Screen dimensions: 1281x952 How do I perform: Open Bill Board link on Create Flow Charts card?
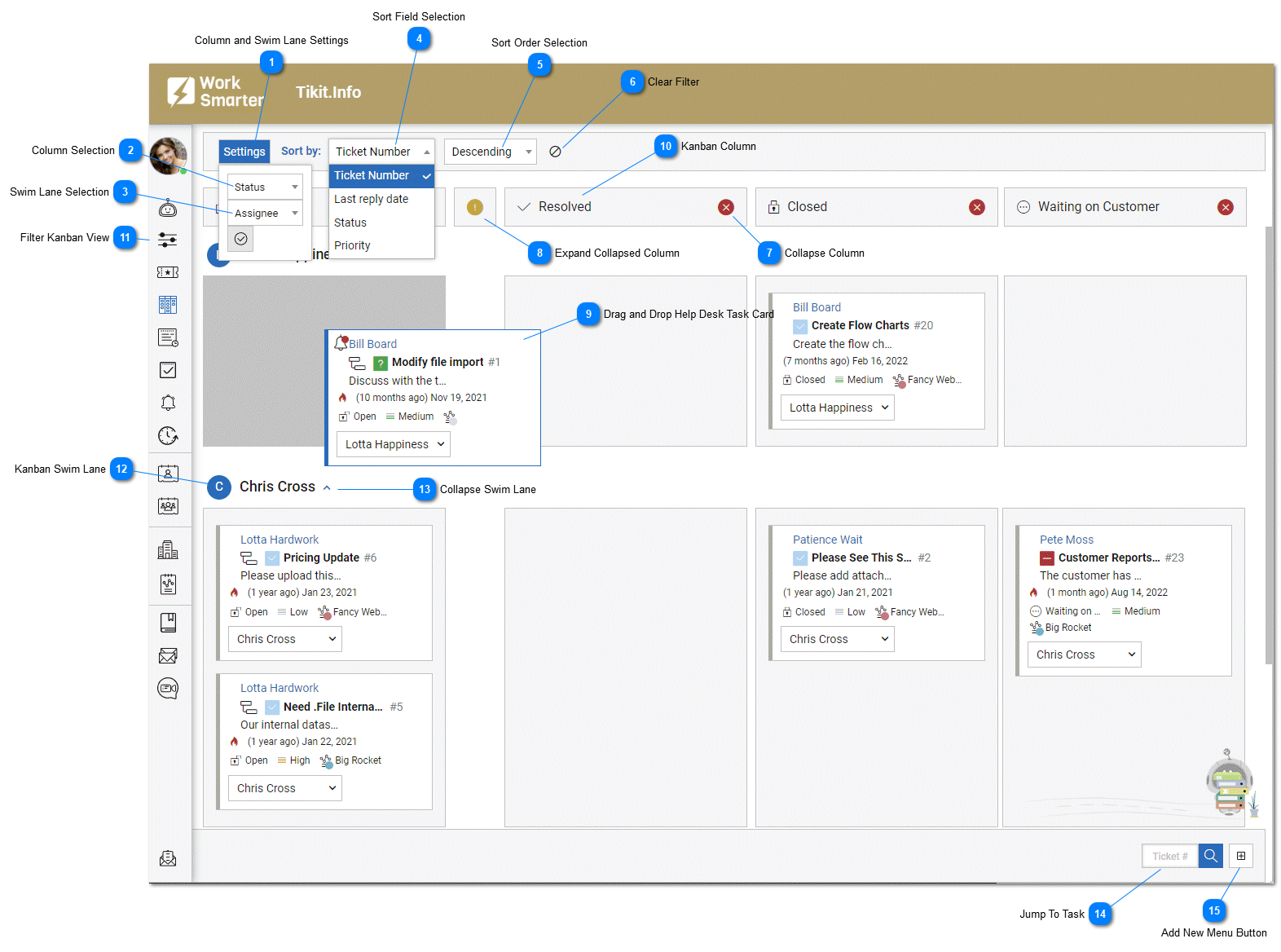817,307
